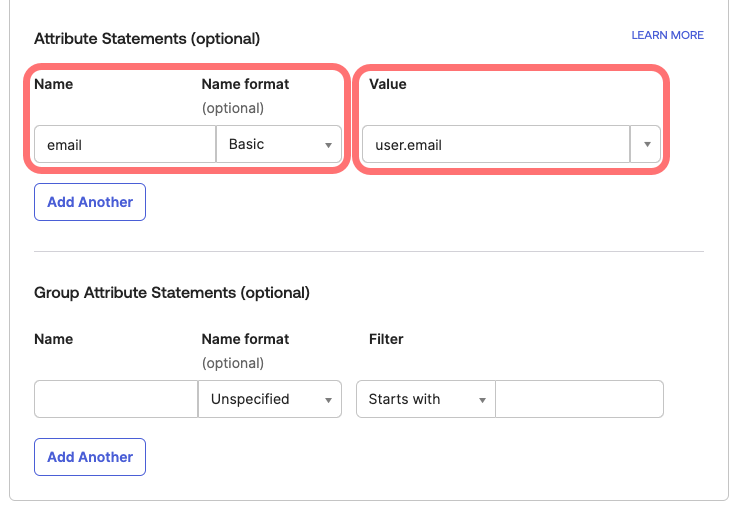Click the Filter column label
Screen dimensions: 742x509
[x=386, y=339]
